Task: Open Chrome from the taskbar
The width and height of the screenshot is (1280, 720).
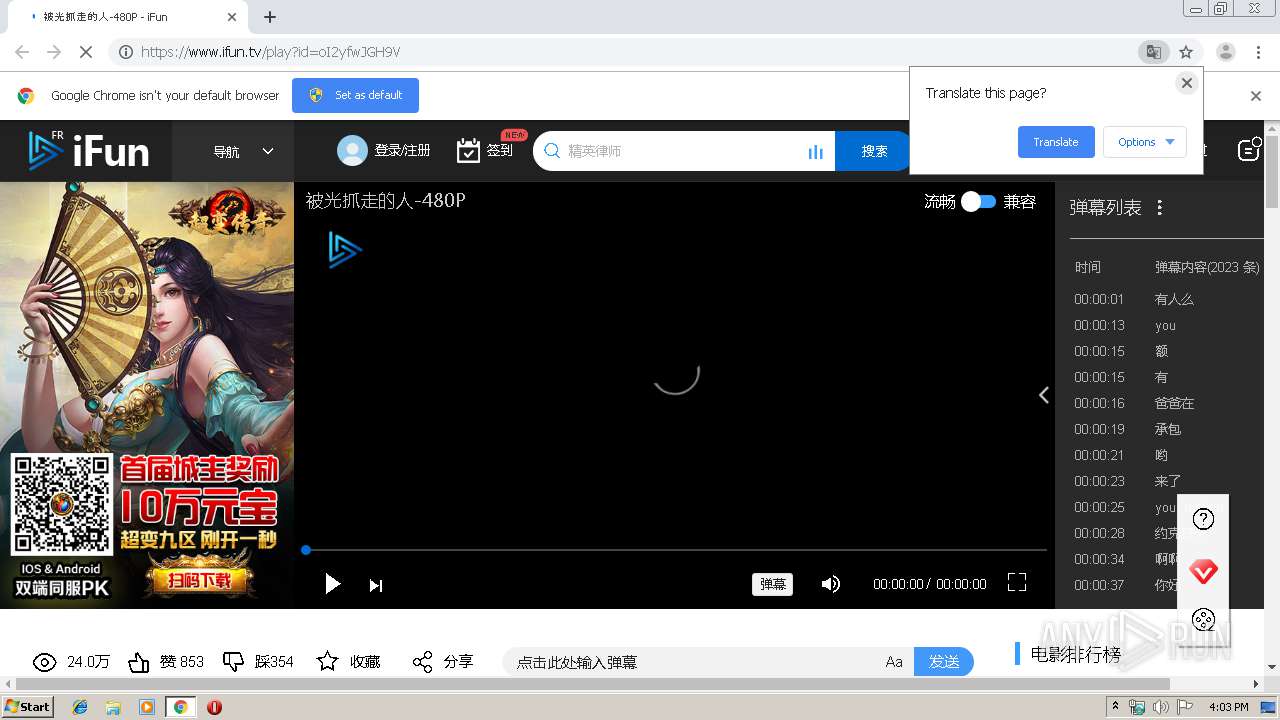Action: coord(181,707)
